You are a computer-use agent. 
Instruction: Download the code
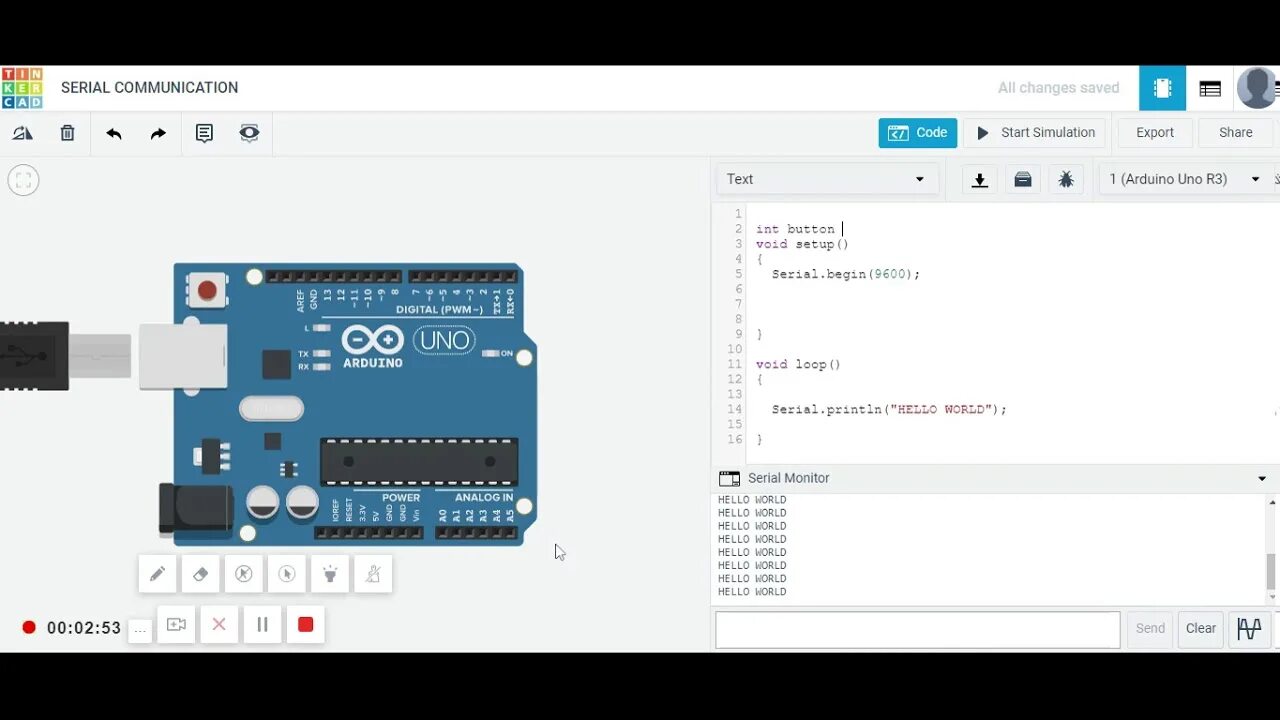pos(980,180)
